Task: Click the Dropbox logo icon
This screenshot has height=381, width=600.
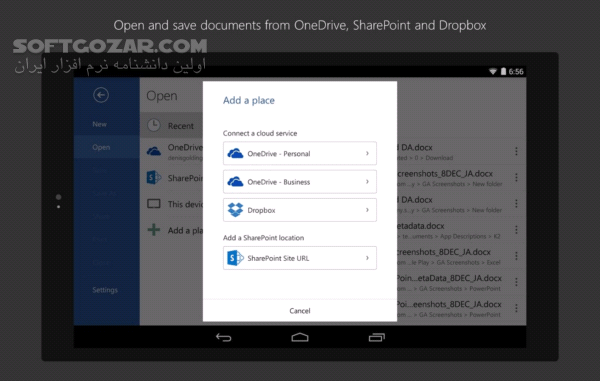Action: coord(235,210)
